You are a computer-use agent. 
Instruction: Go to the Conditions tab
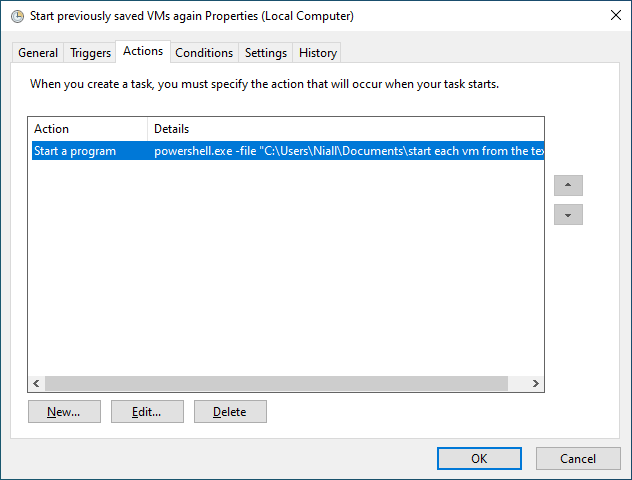click(204, 53)
